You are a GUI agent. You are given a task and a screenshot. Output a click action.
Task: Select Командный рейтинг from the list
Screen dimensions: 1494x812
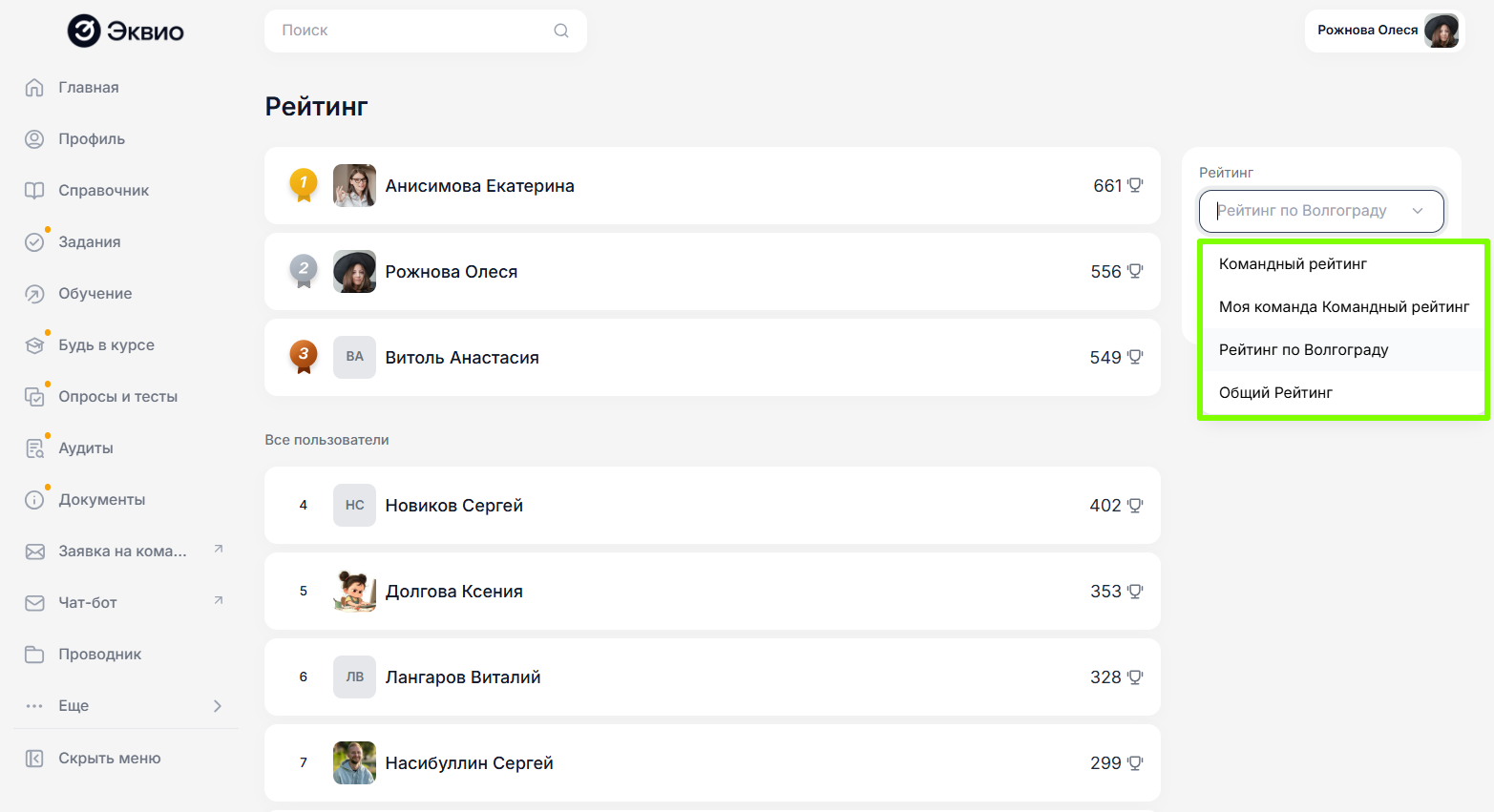(1293, 264)
